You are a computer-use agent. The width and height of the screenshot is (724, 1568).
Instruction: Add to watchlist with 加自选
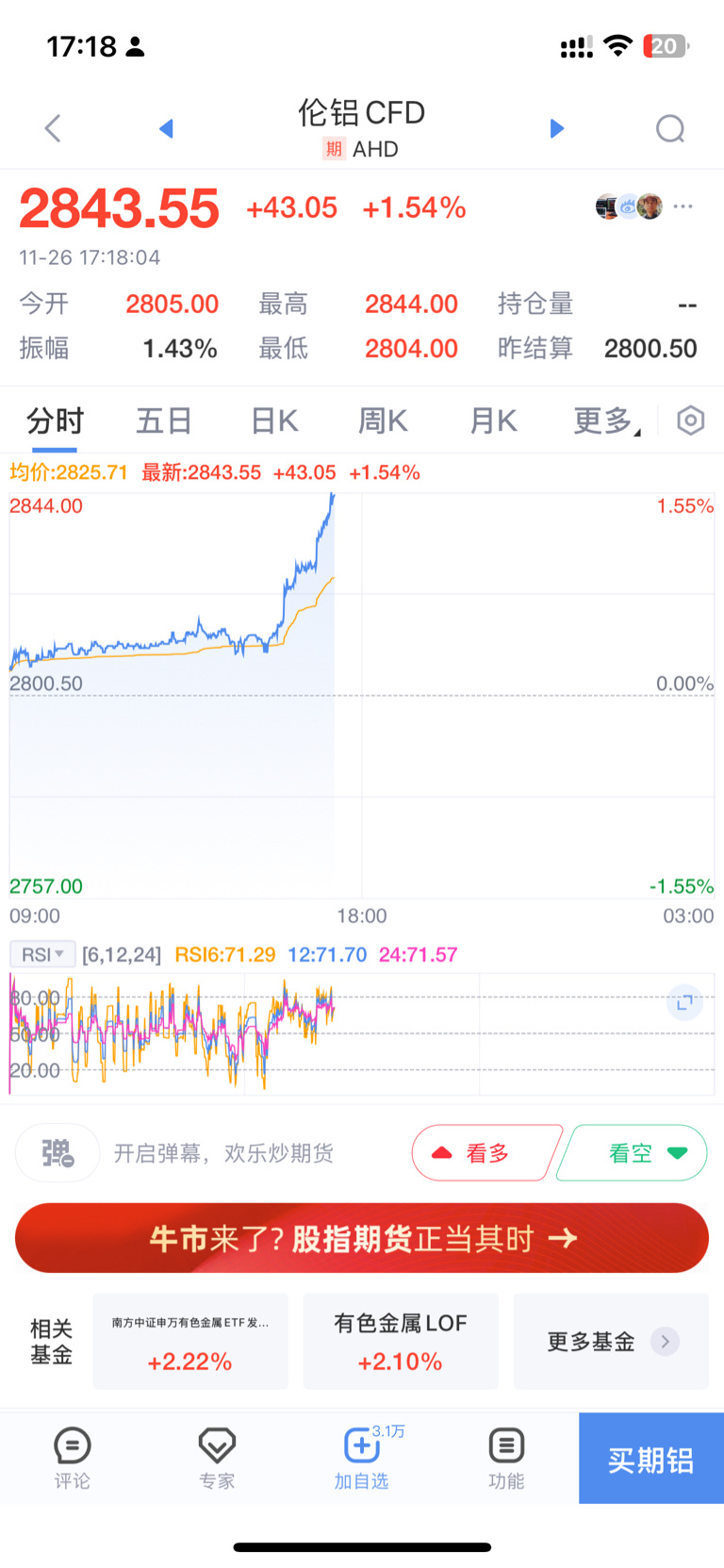(x=362, y=1458)
